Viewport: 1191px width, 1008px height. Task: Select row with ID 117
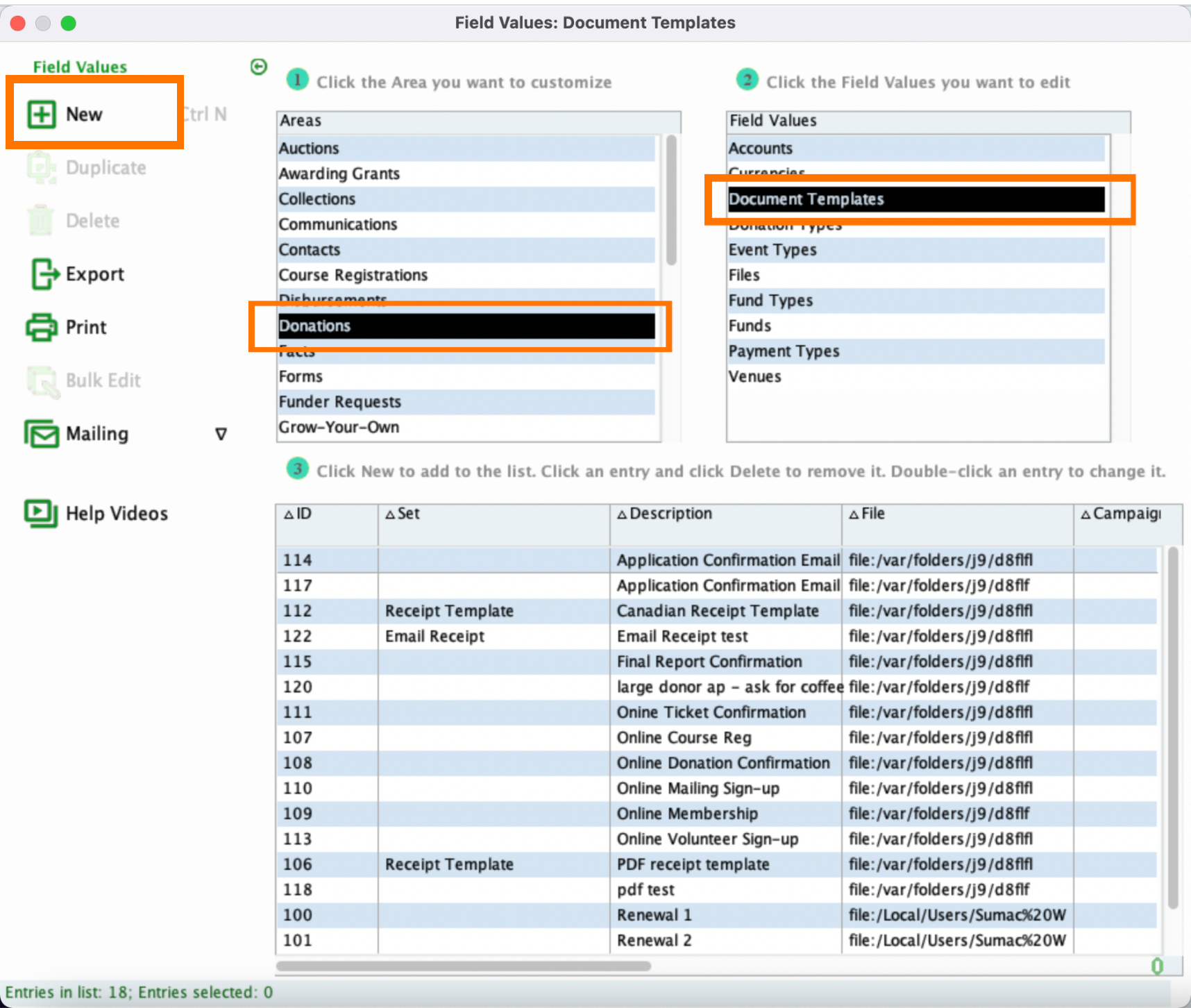[716, 586]
